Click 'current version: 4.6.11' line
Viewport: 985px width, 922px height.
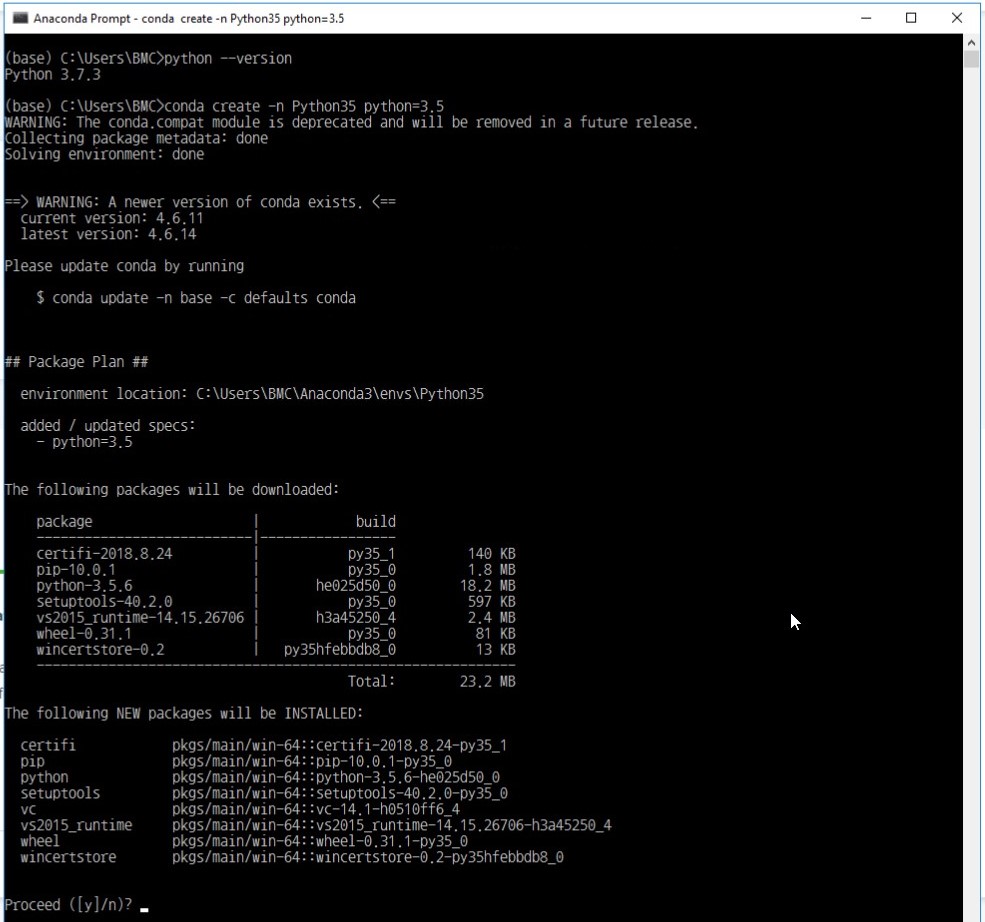[x=112, y=218]
